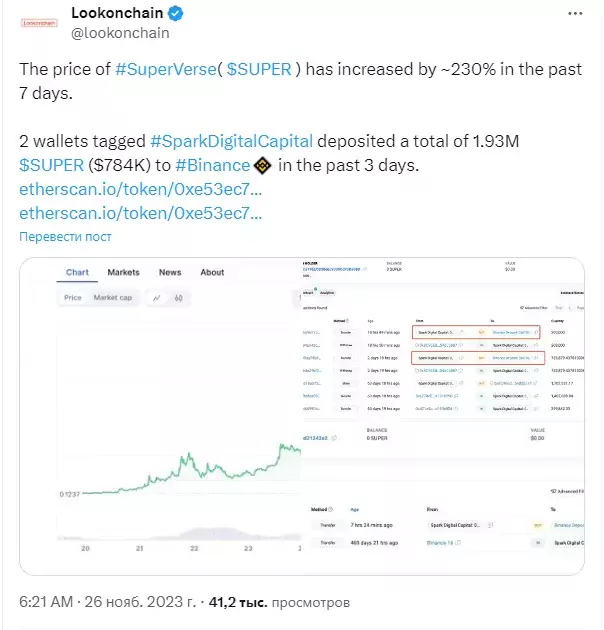Toggle chart to Price view
Screen dimensions: 604x630
coord(73,298)
